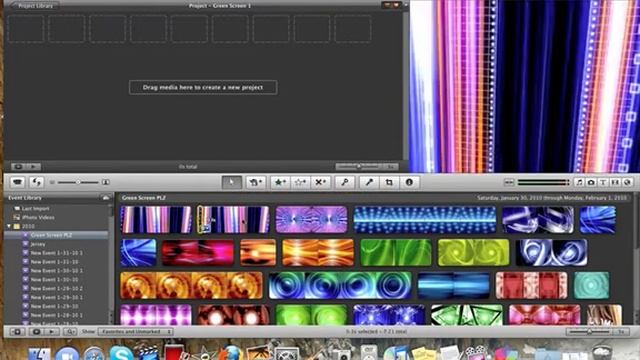This screenshot has width=640, height=360.
Task: Select event New Event 1-28-10 1
Action: click(56, 315)
